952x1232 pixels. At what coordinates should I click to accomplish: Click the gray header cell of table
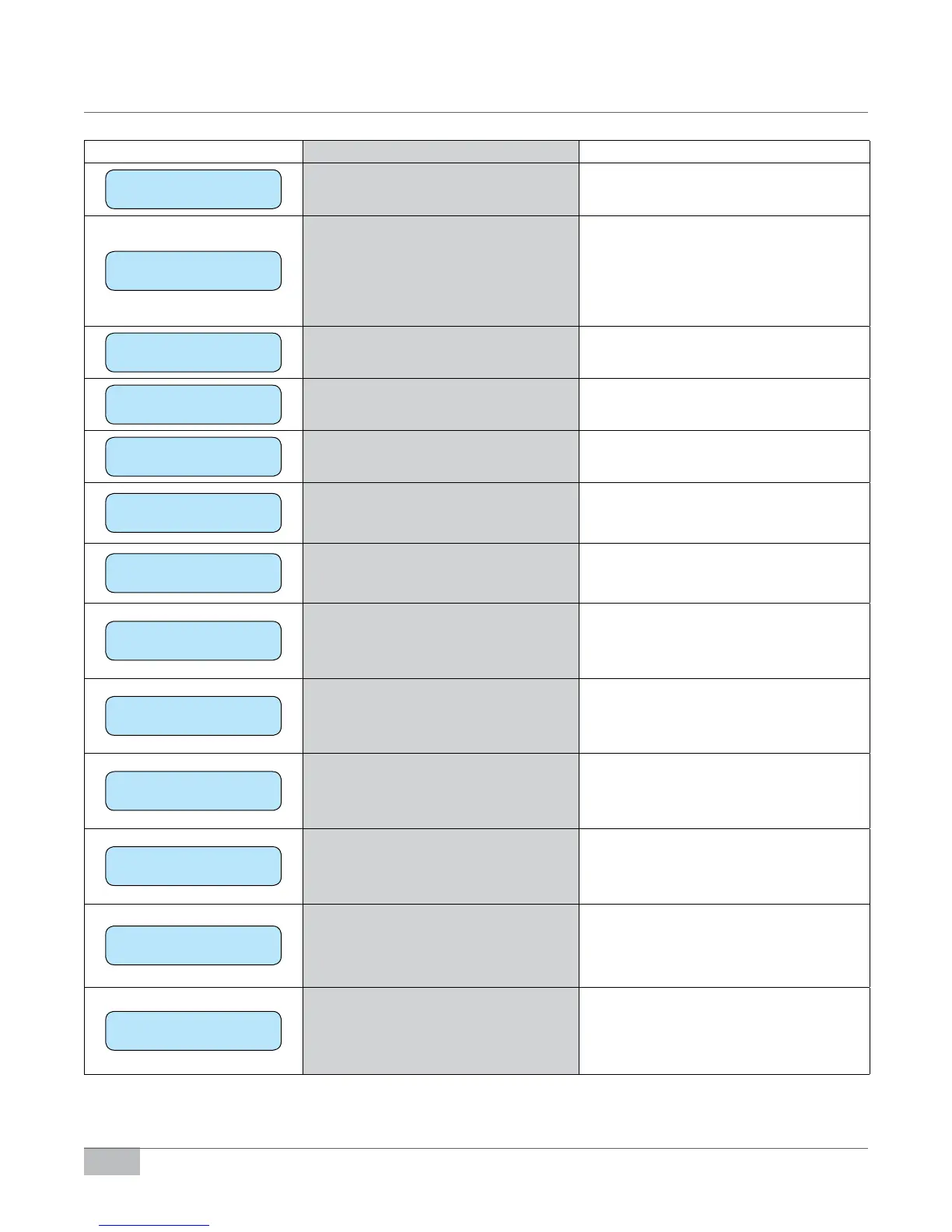440,152
